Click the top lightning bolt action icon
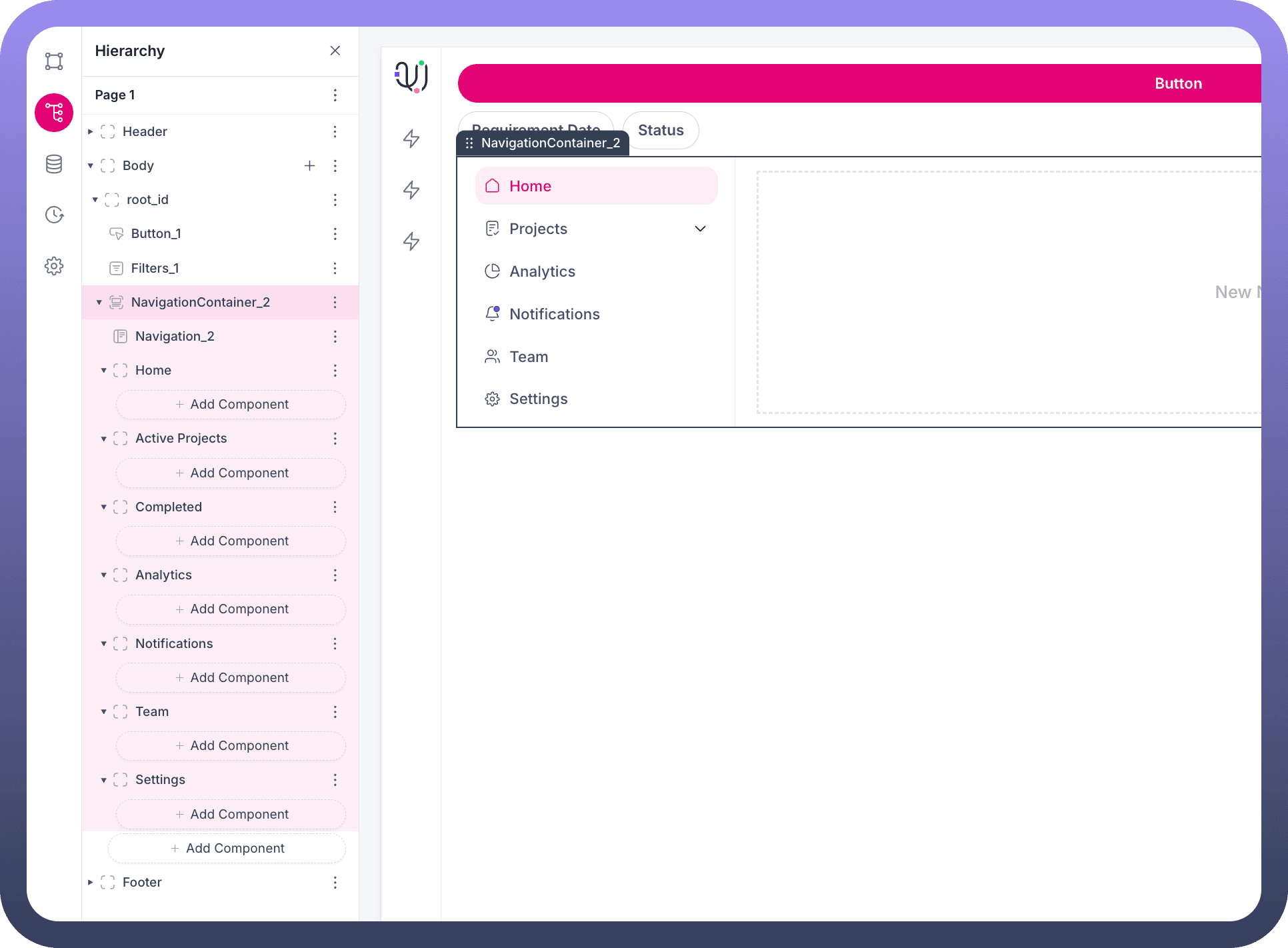This screenshot has height=948, width=1288. [411, 139]
